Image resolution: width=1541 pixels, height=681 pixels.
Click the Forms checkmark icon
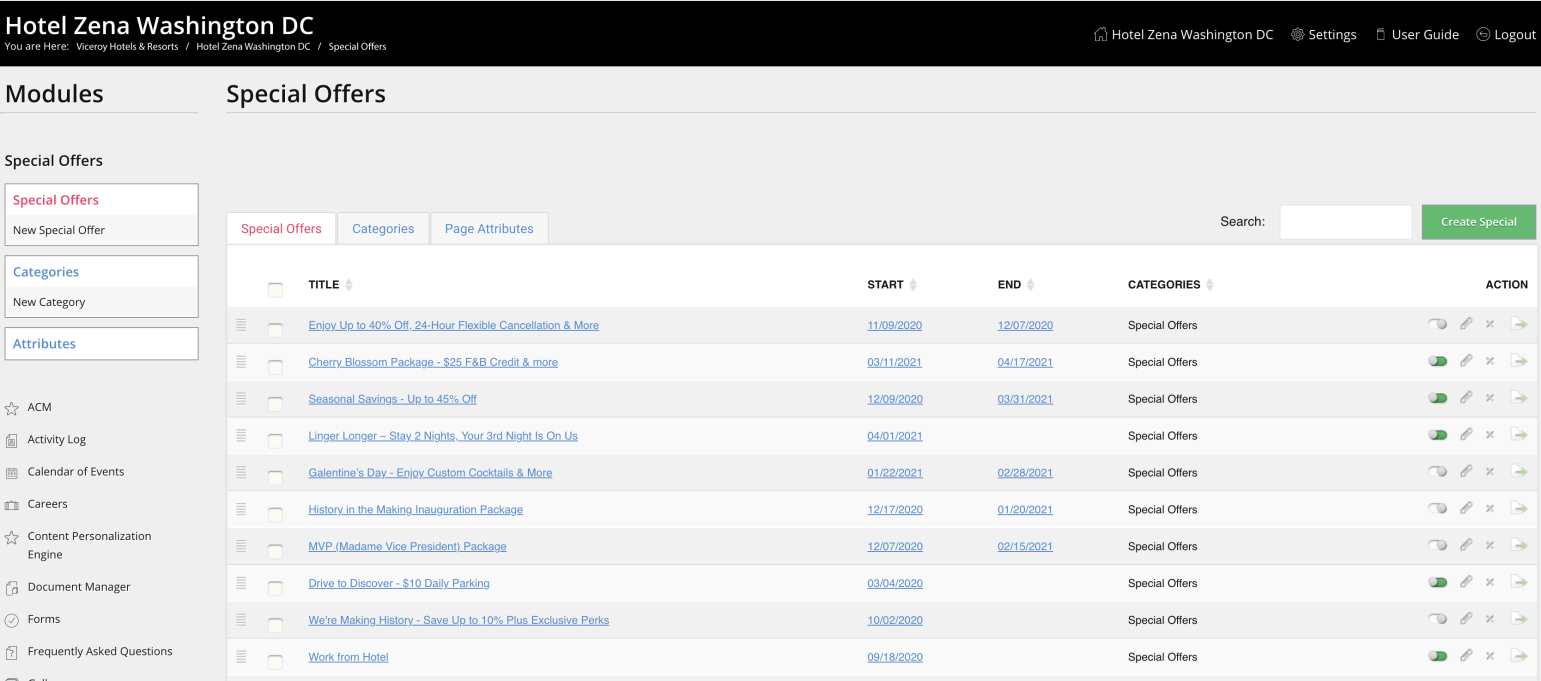pos(12,620)
